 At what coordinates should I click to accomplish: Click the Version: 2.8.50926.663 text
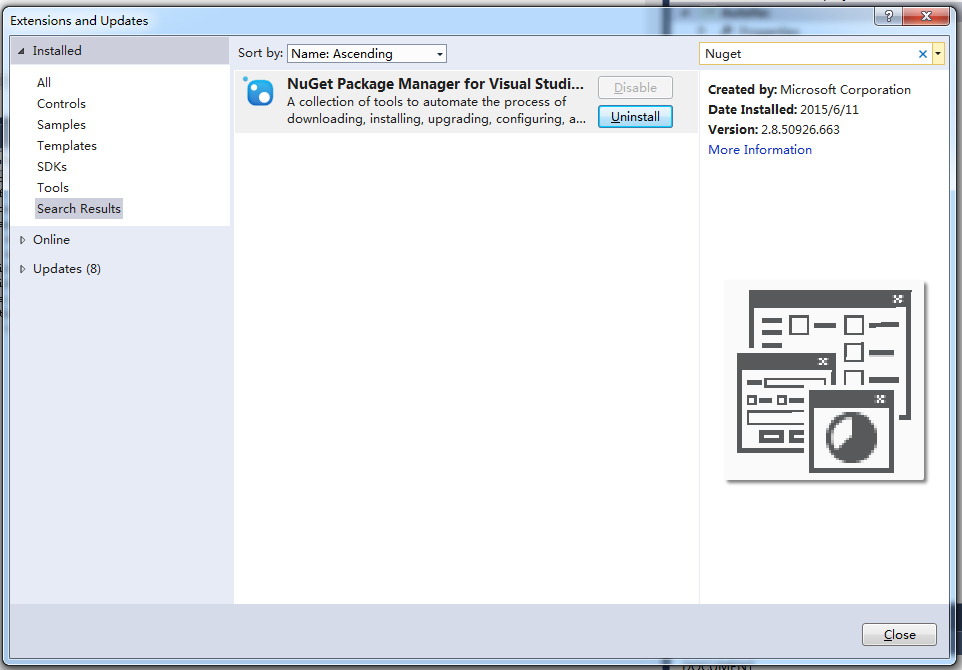(x=774, y=129)
